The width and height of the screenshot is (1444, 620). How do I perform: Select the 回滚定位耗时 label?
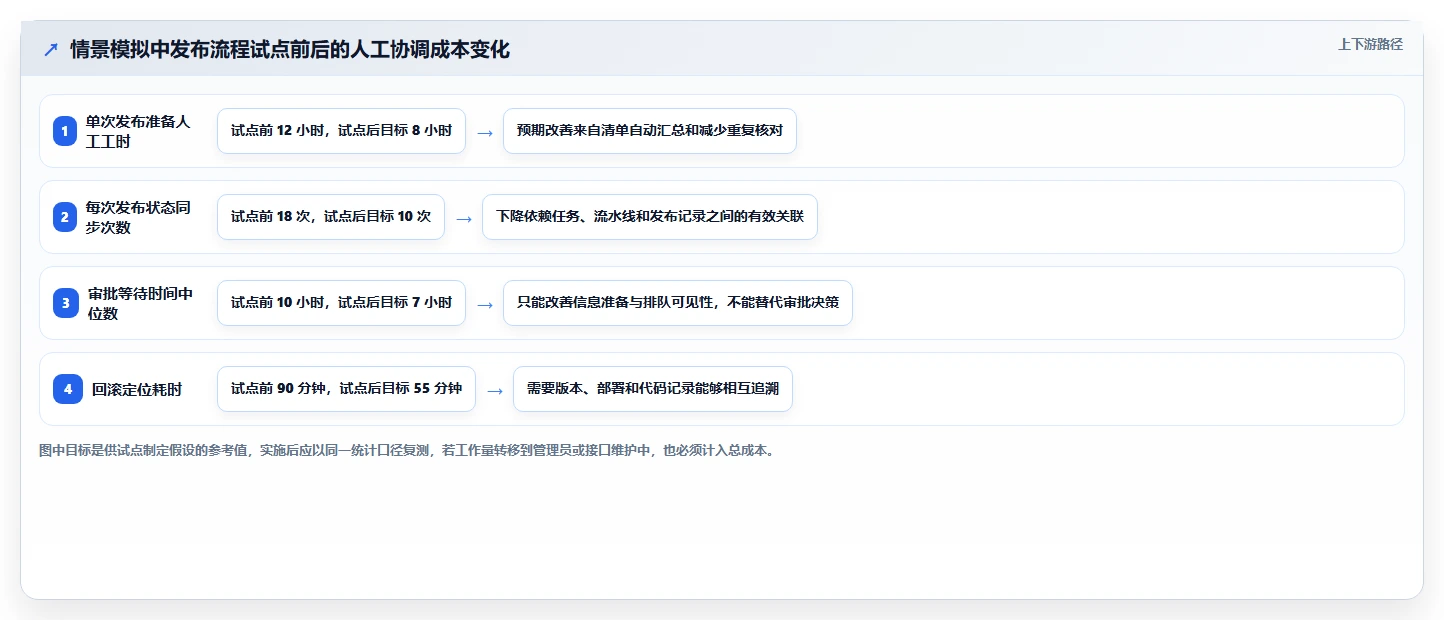pyautogui.click(x=137, y=389)
